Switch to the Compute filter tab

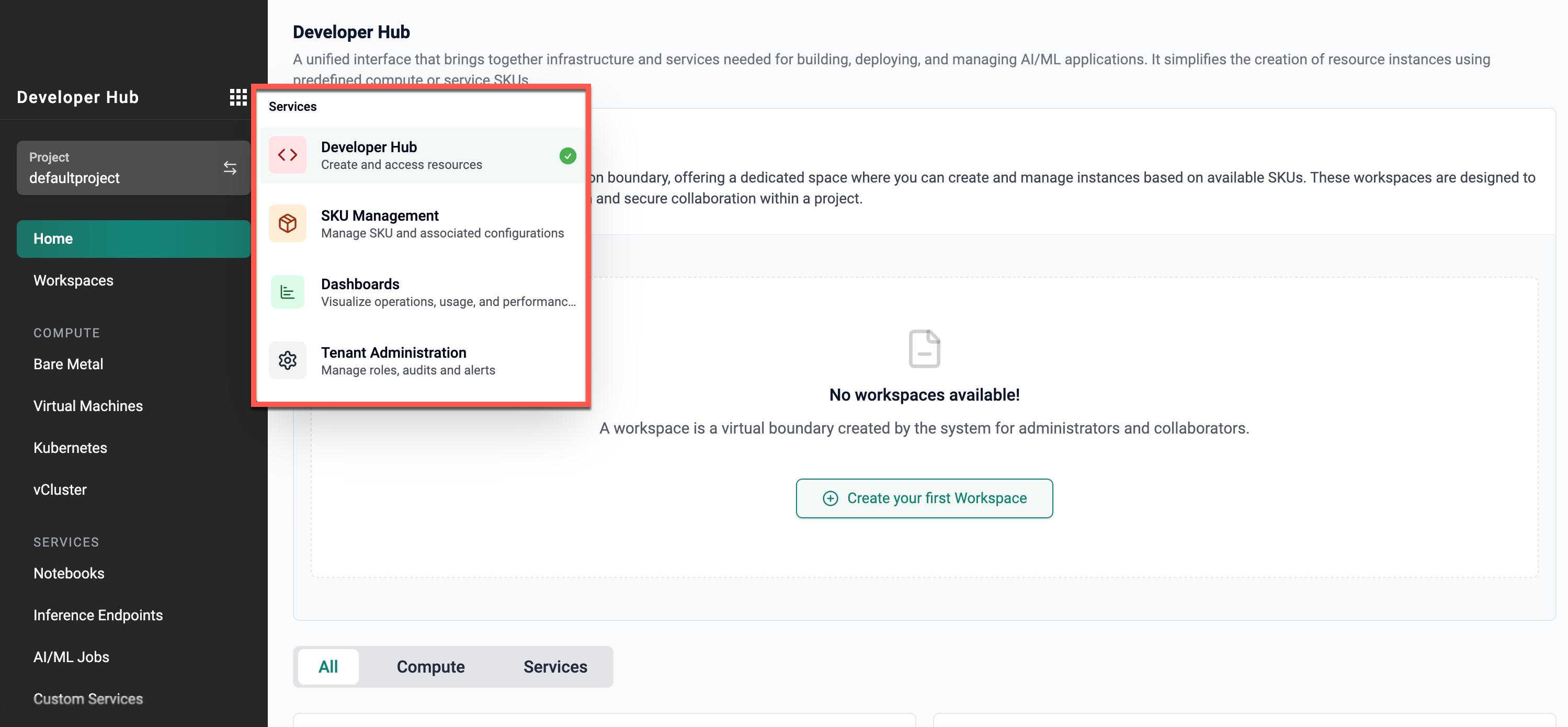coord(430,667)
